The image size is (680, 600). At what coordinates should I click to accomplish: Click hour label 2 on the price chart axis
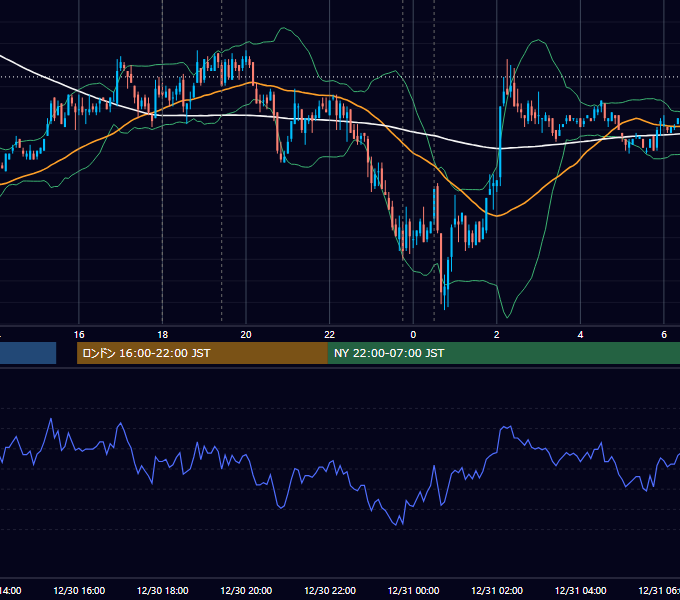click(x=497, y=335)
